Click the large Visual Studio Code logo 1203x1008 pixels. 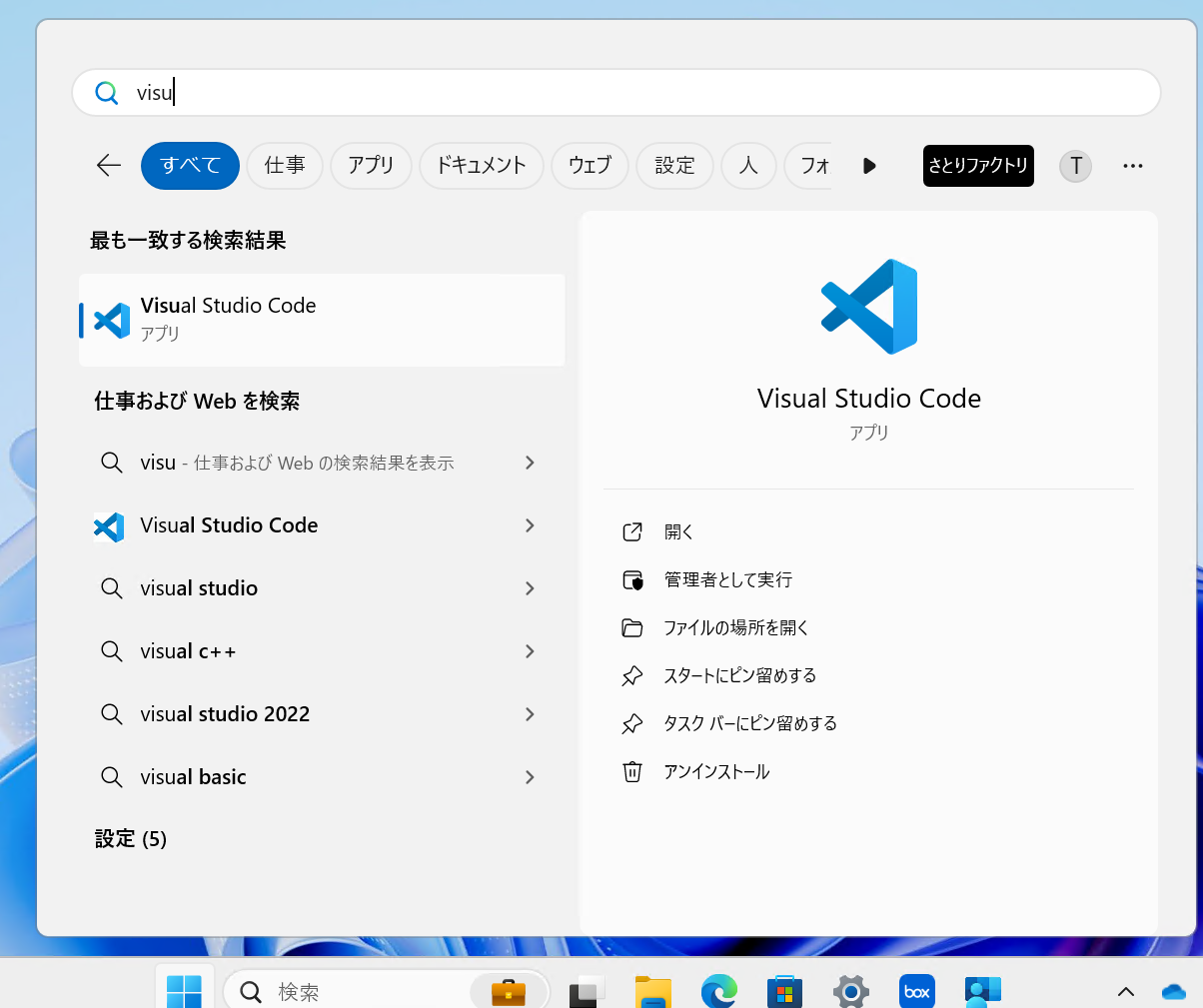[869, 307]
